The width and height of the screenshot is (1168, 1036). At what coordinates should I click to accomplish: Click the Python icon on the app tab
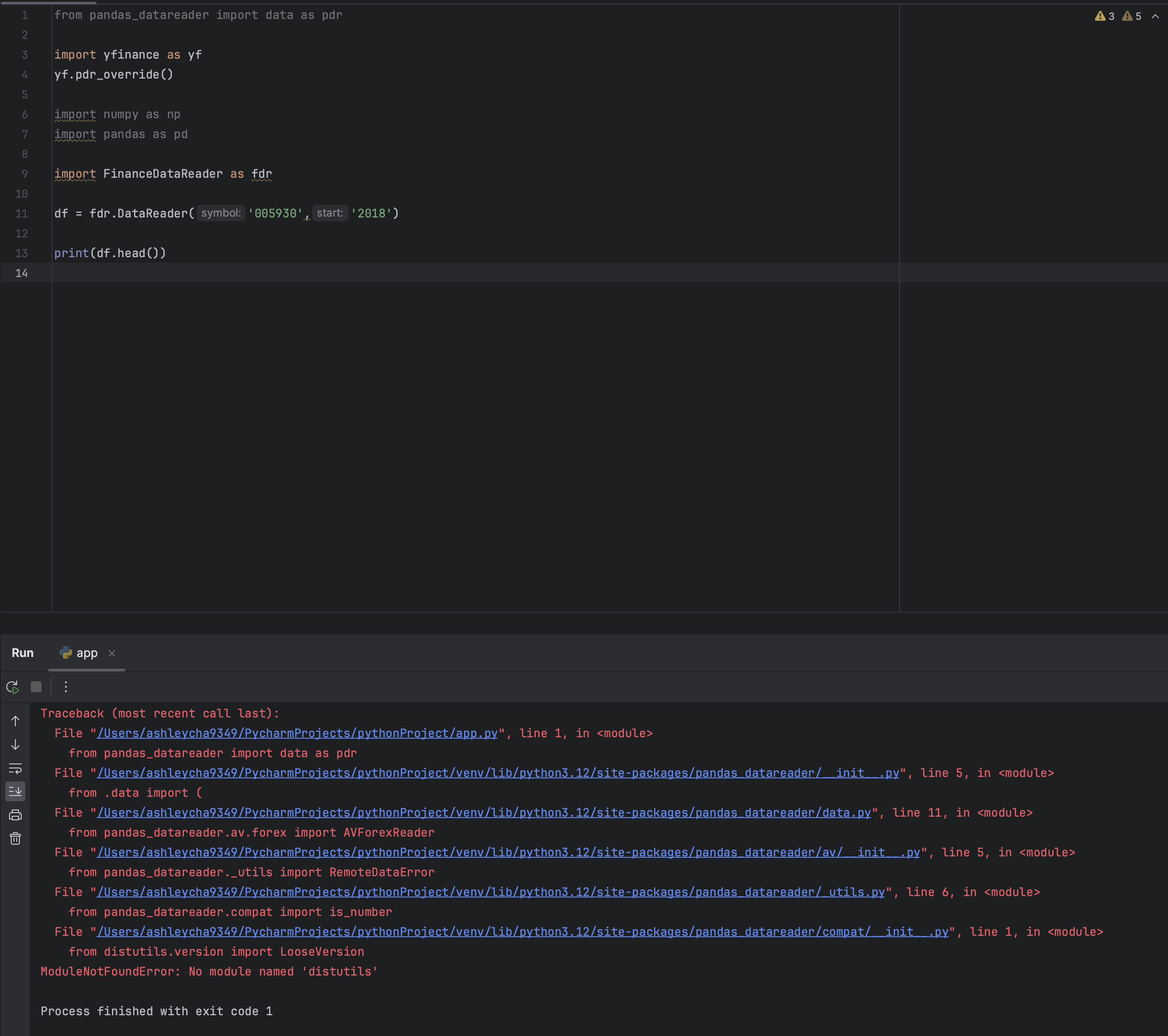coord(66,652)
